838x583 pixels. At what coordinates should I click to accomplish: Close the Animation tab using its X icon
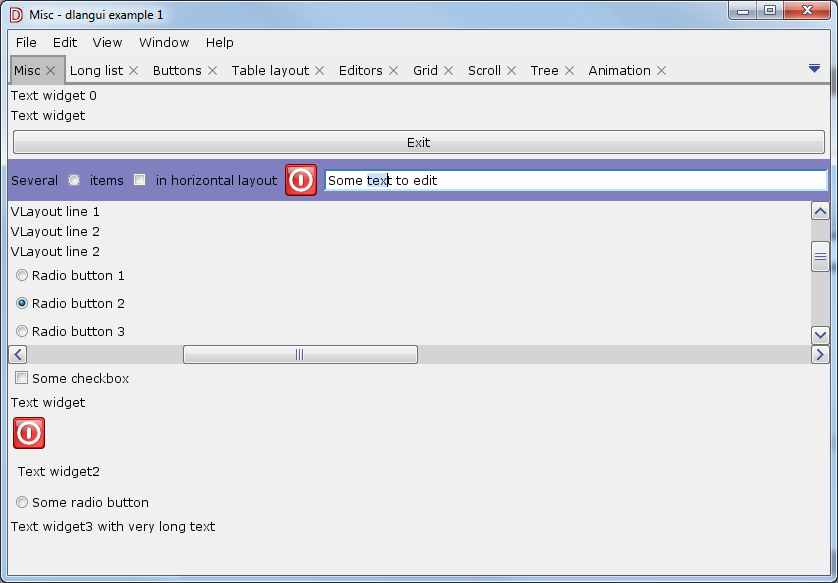pyautogui.click(x=661, y=70)
